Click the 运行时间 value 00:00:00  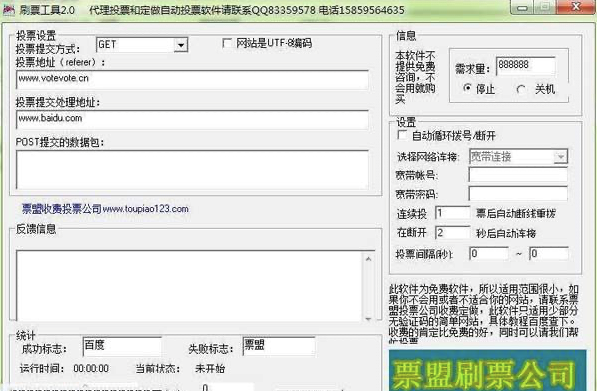coord(91,369)
